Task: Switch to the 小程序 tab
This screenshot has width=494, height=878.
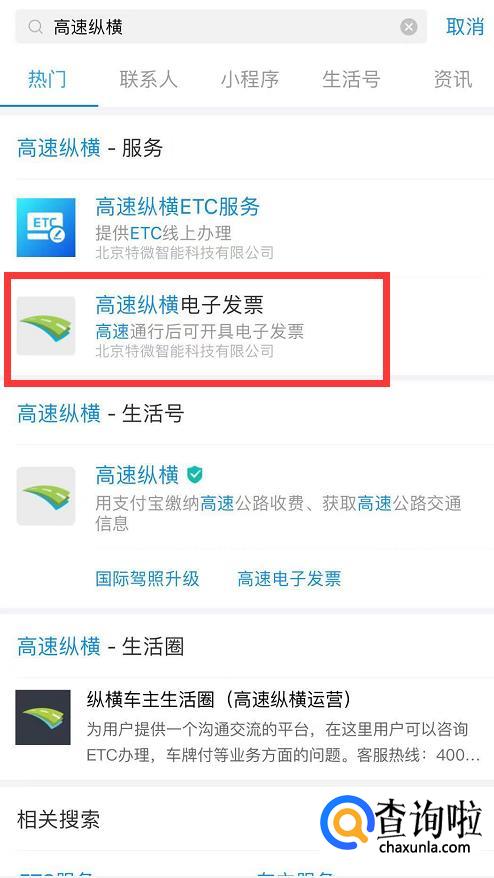Action: click(250, 79)
